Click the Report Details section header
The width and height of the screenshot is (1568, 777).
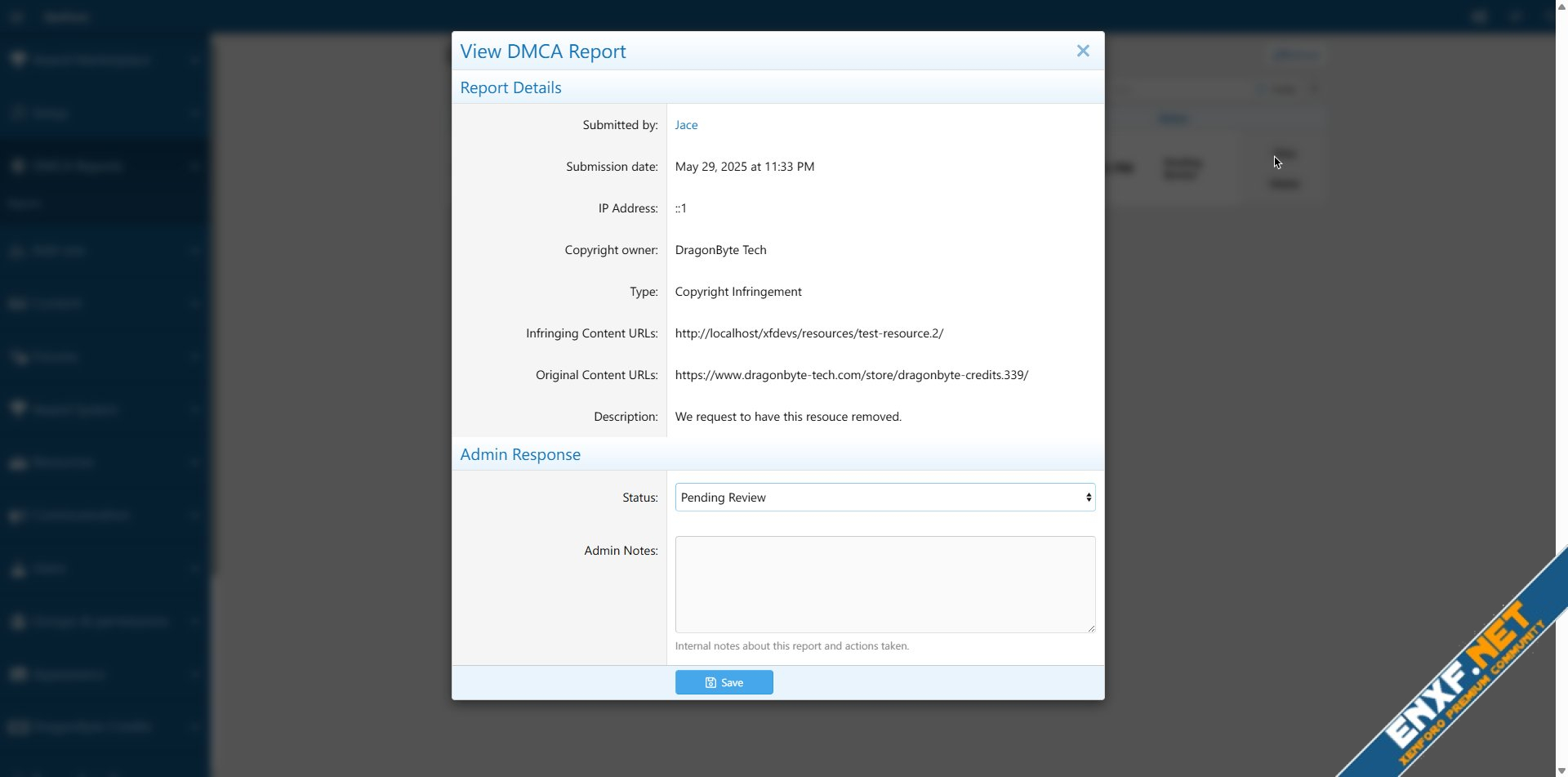click(510, 87)
